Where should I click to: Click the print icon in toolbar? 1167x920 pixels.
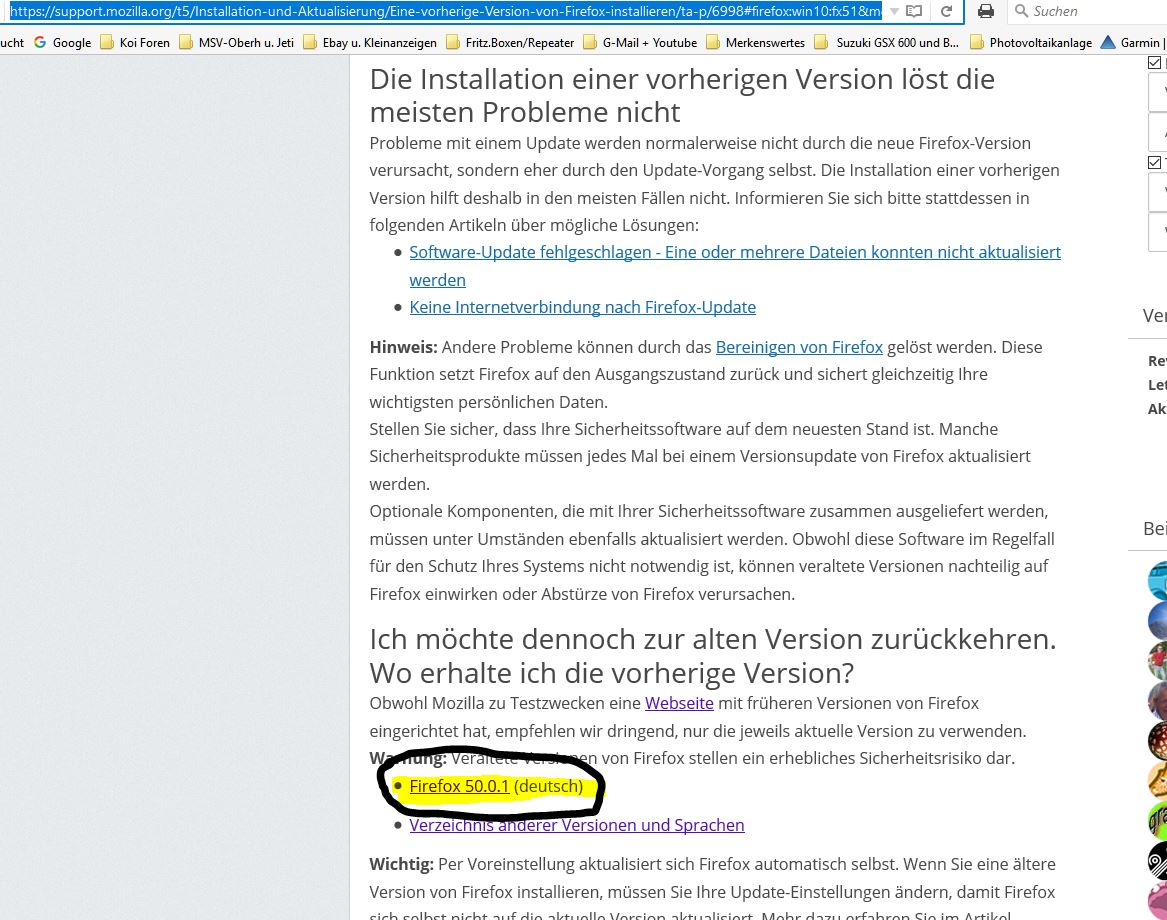[x=986, y=11]
